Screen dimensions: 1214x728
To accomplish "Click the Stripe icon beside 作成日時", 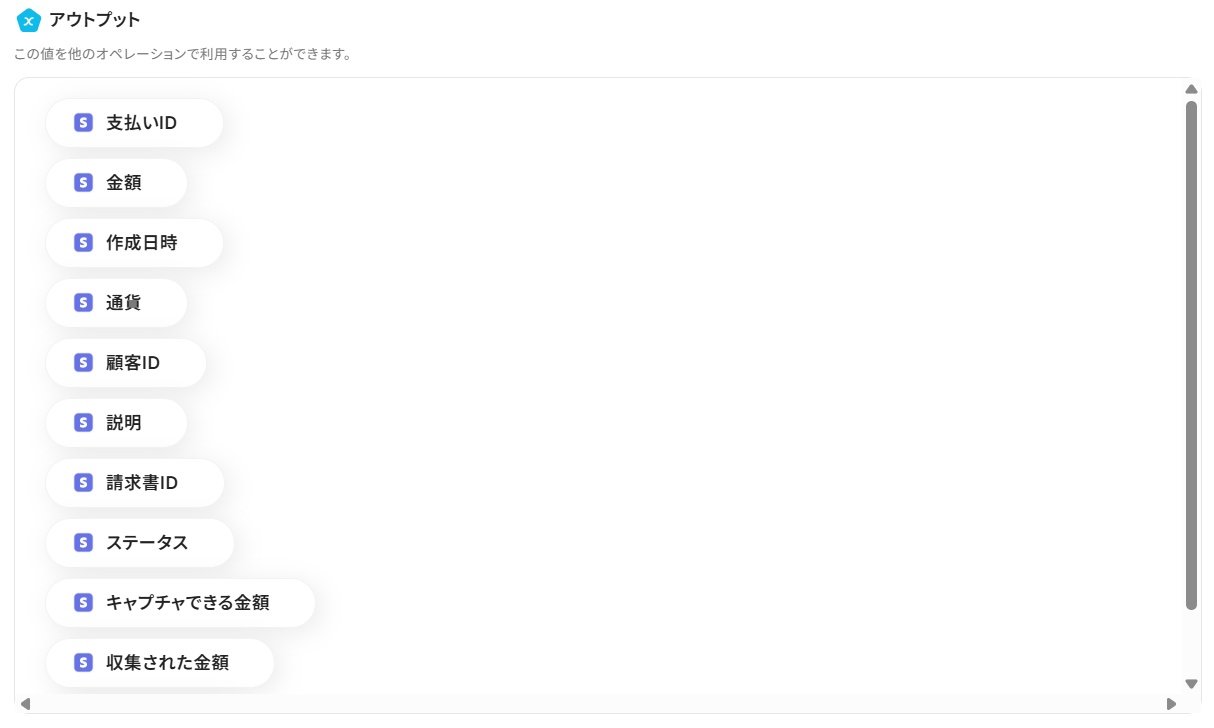I will click(x=83, y=243).
